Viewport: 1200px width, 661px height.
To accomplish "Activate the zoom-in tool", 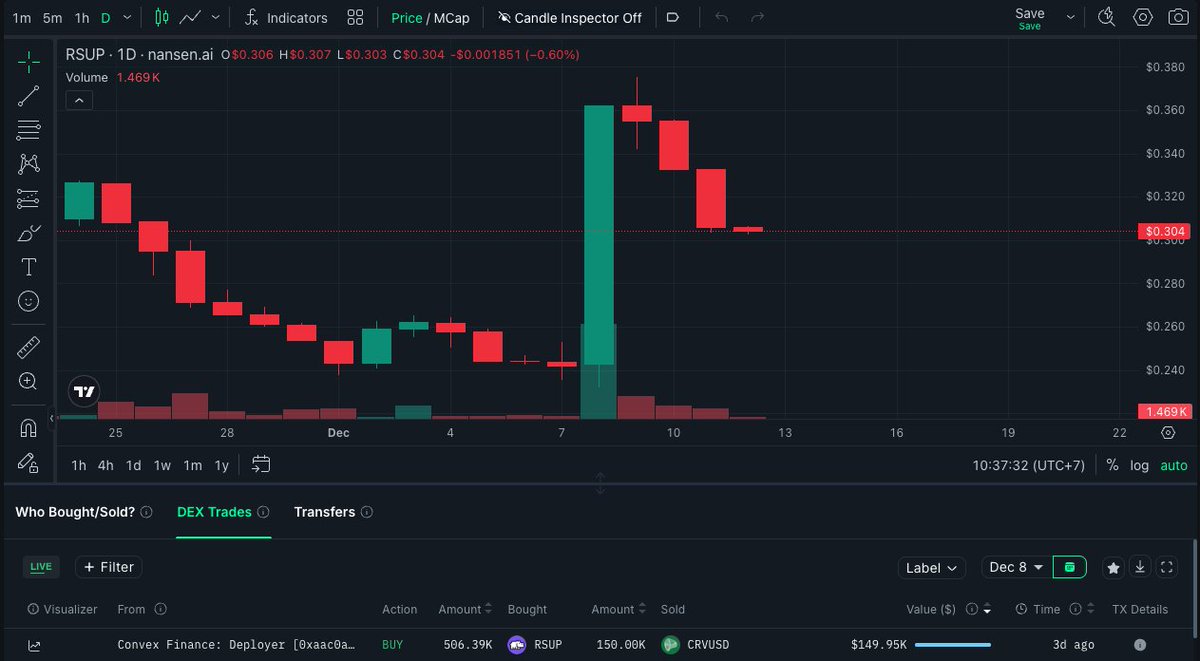I will 28,381.
